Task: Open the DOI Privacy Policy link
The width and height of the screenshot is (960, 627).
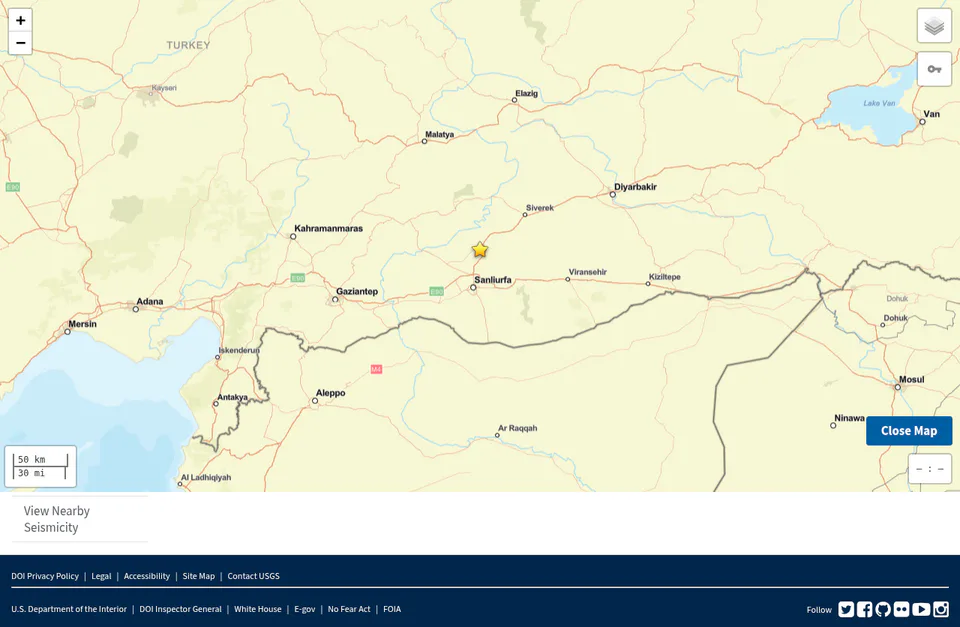Action: [x=45, y=576]
